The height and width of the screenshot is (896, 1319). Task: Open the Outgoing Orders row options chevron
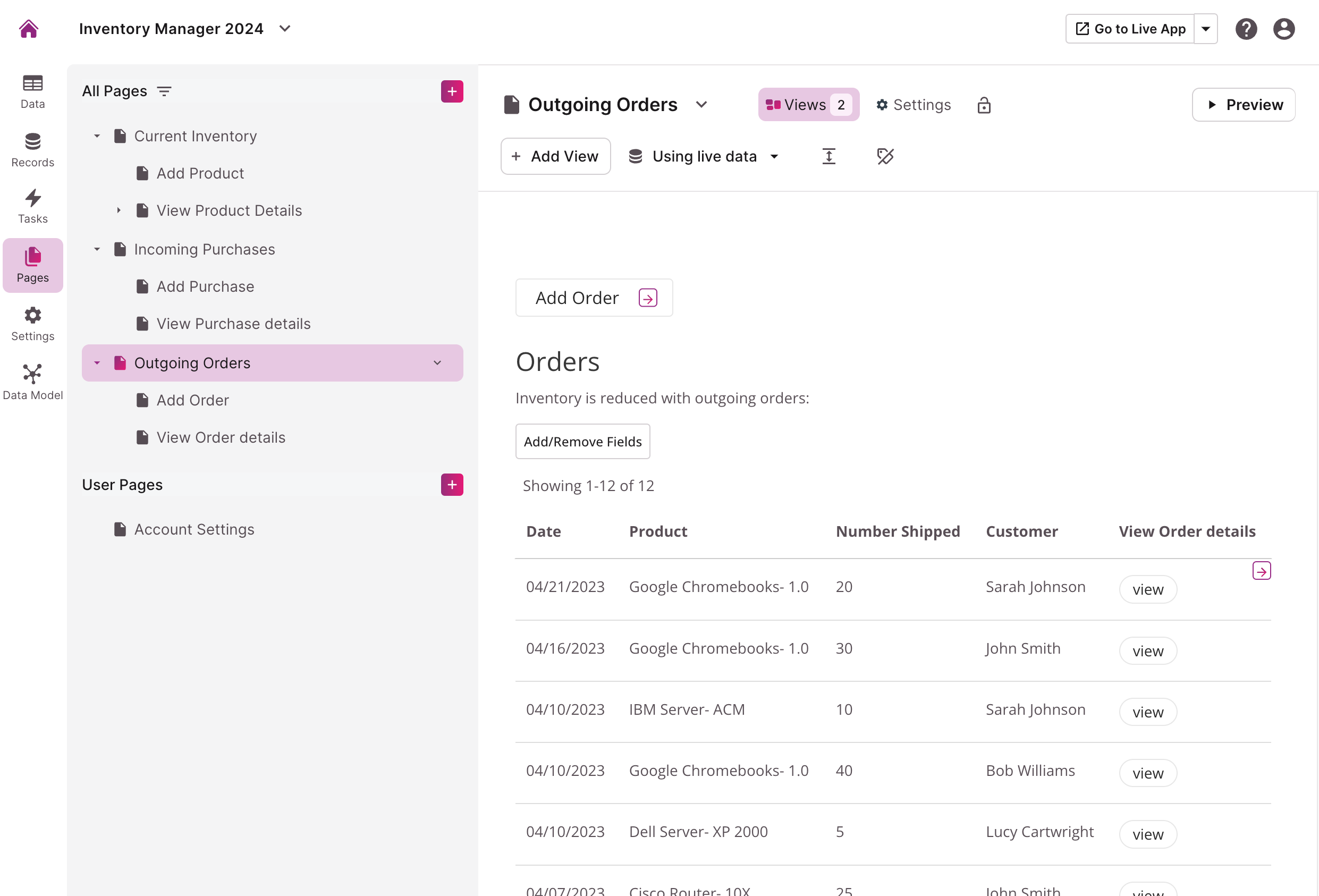click(437, 362)
